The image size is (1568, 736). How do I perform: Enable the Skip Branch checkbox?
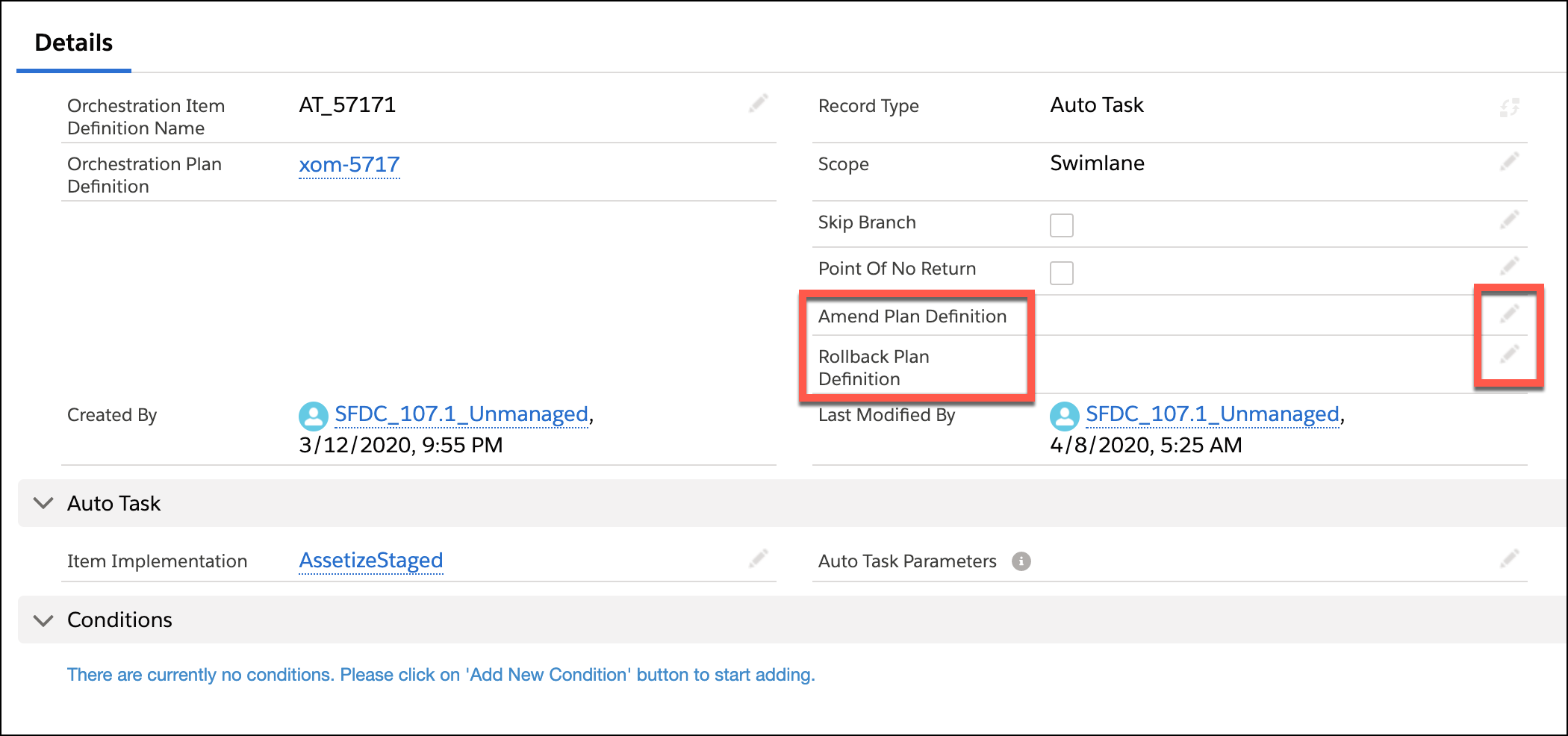pyautogui.click(x=1061, y=225)
